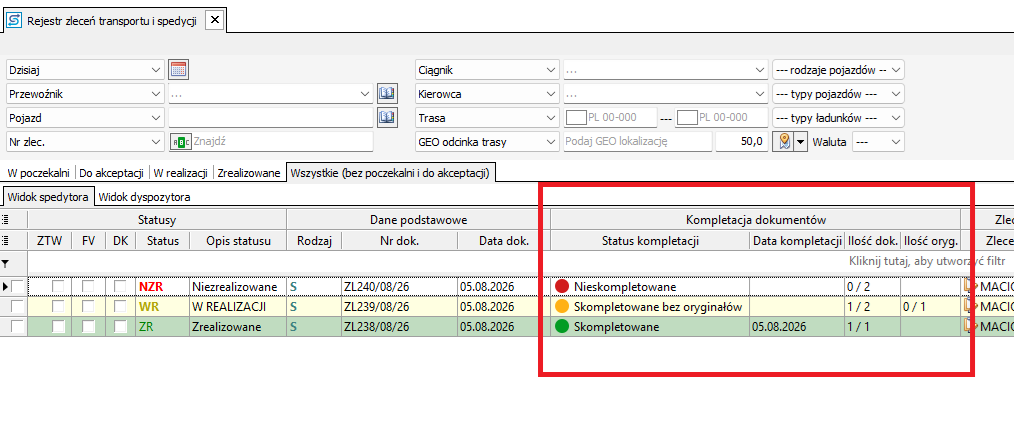Open column chooser icon beside ZTW header

[6, 241]
